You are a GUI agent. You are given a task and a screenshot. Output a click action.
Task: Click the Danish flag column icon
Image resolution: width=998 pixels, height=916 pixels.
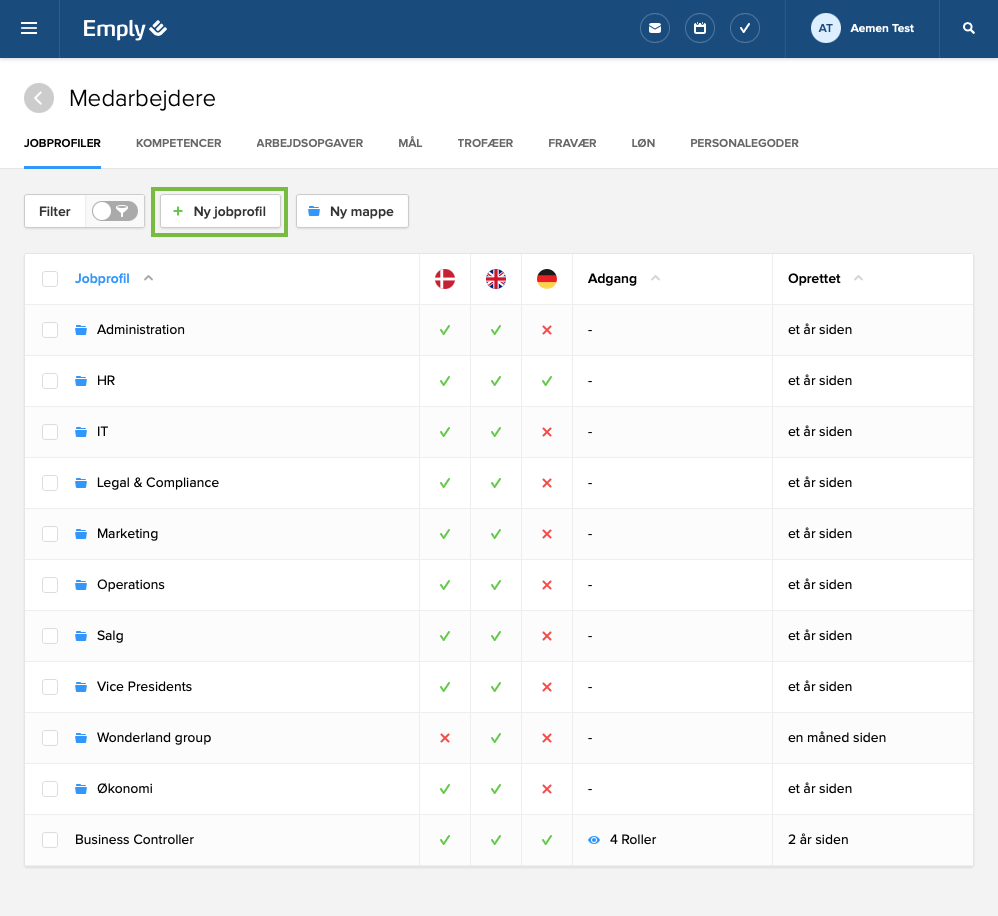click(x=445, y=279)
